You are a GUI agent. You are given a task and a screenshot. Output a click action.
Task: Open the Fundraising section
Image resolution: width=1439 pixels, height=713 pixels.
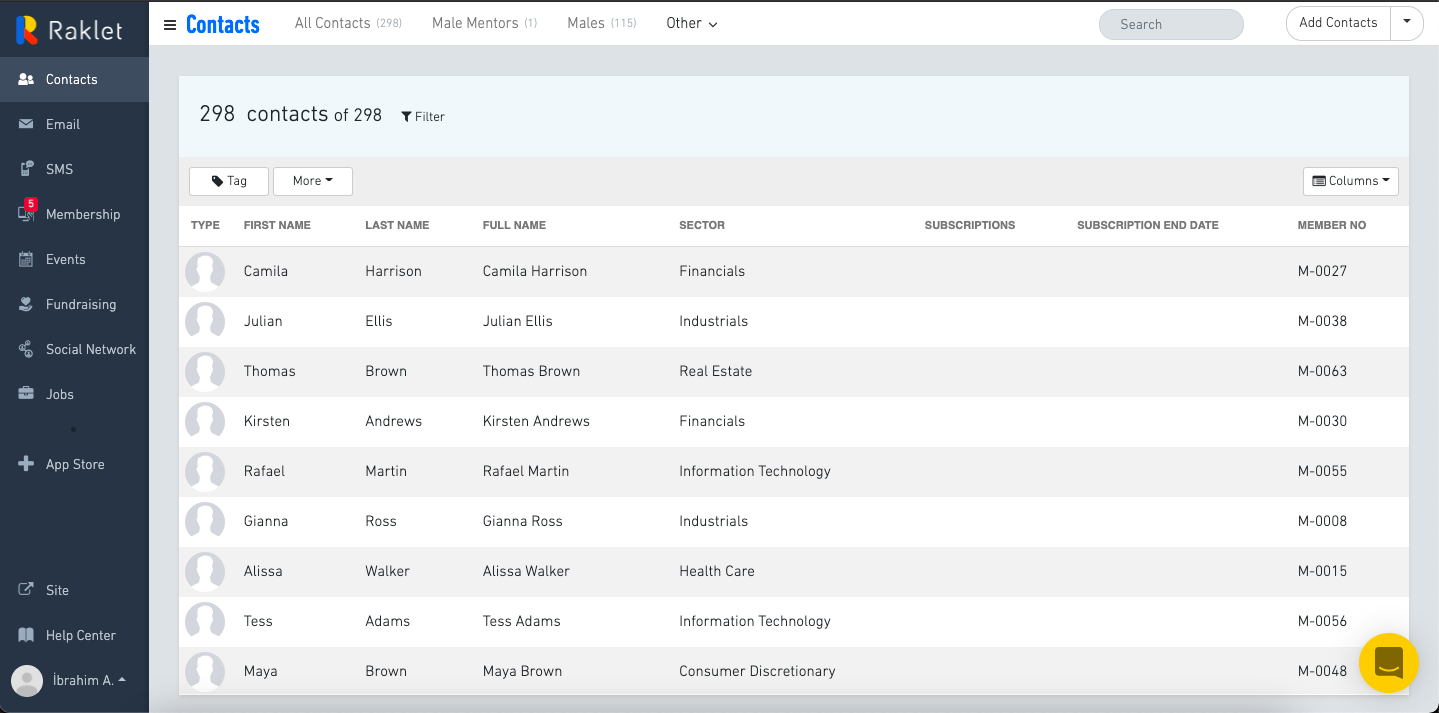point(80,304)
